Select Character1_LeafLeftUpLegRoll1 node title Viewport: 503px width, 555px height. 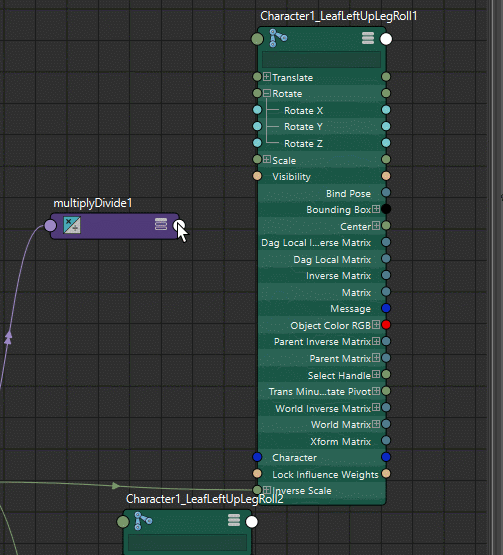(339, 16)
